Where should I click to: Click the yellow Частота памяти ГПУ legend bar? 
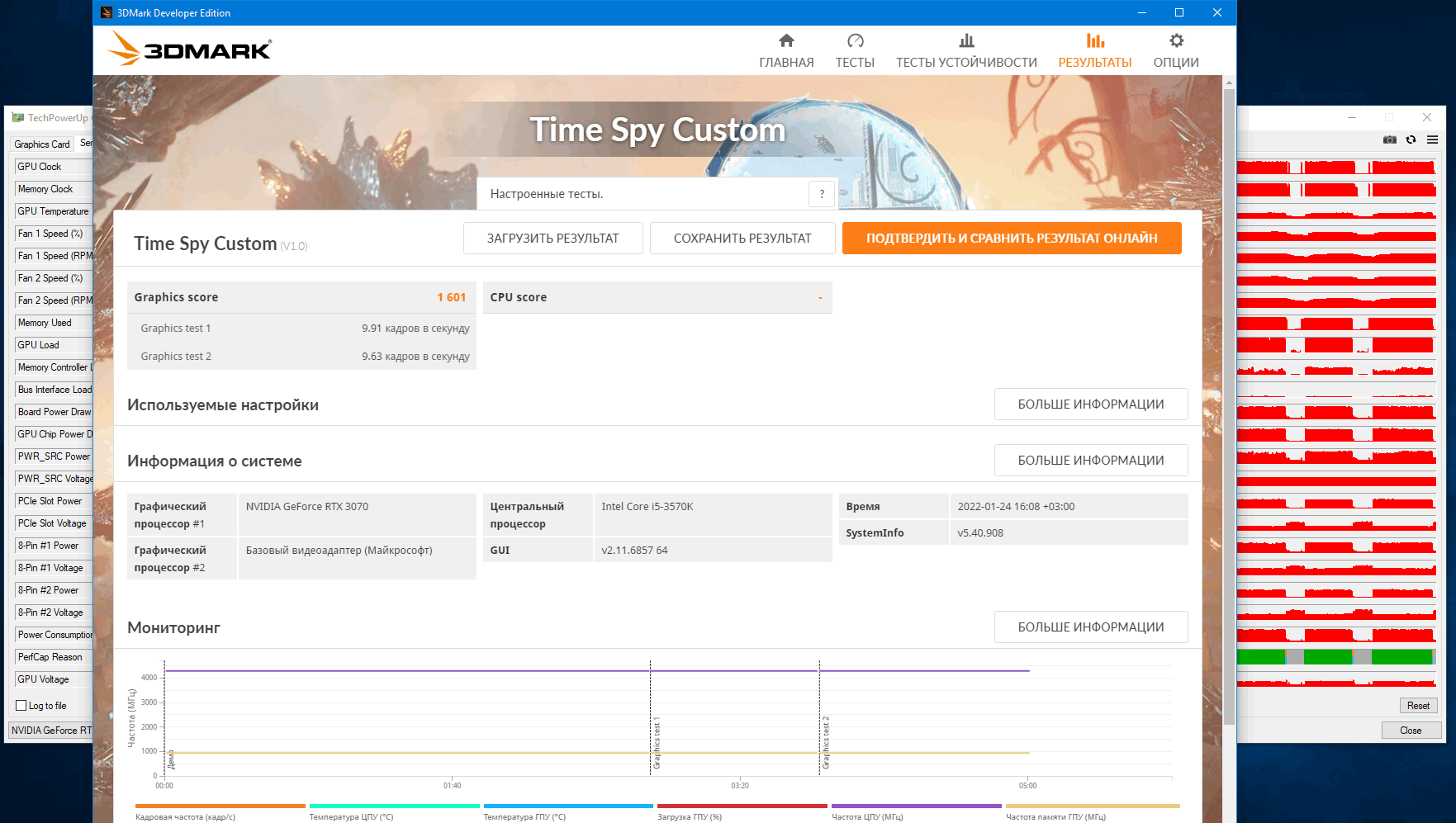pos(1093,806)
